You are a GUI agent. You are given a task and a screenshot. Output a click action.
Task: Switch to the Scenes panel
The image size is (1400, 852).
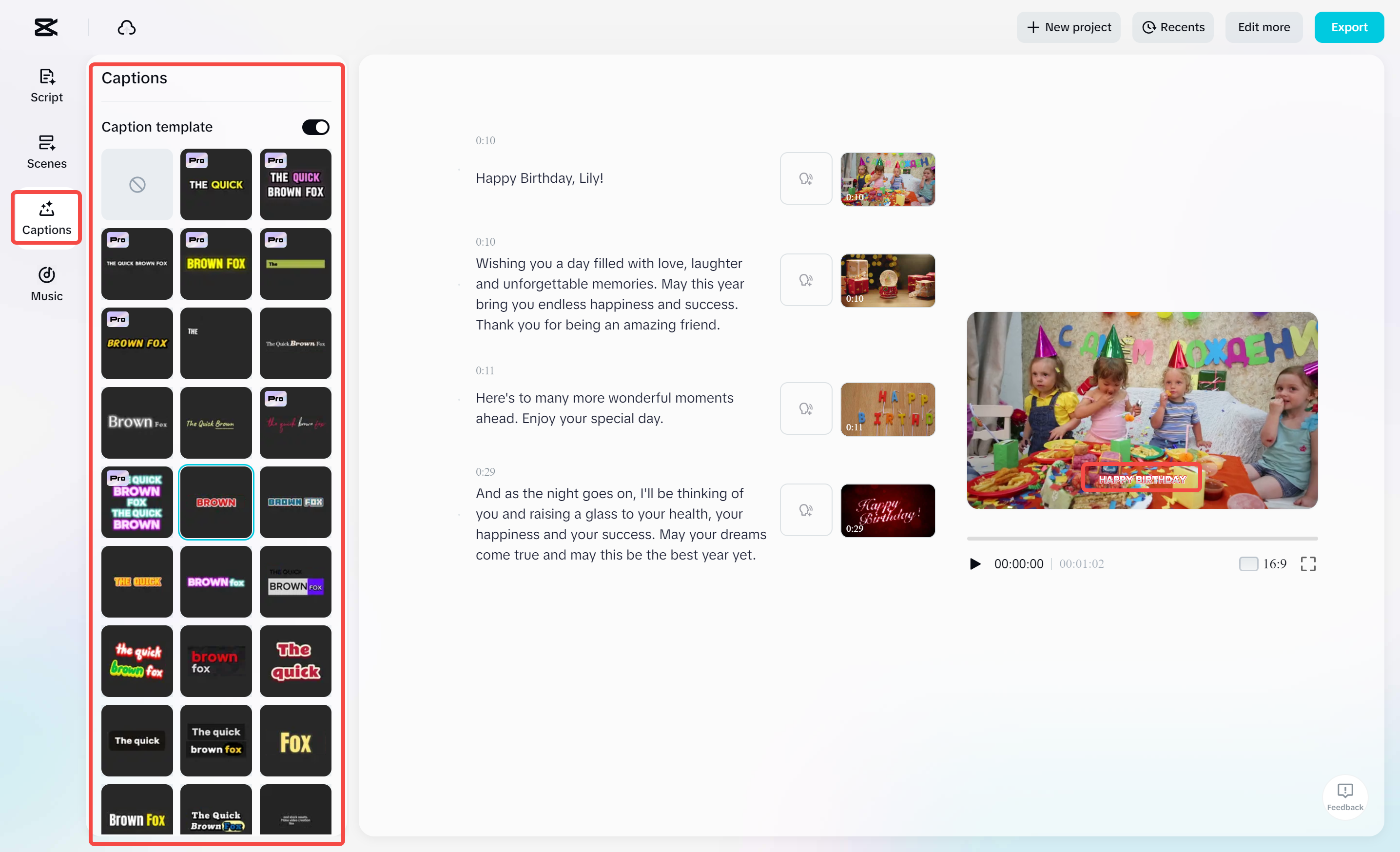point(46,152)
